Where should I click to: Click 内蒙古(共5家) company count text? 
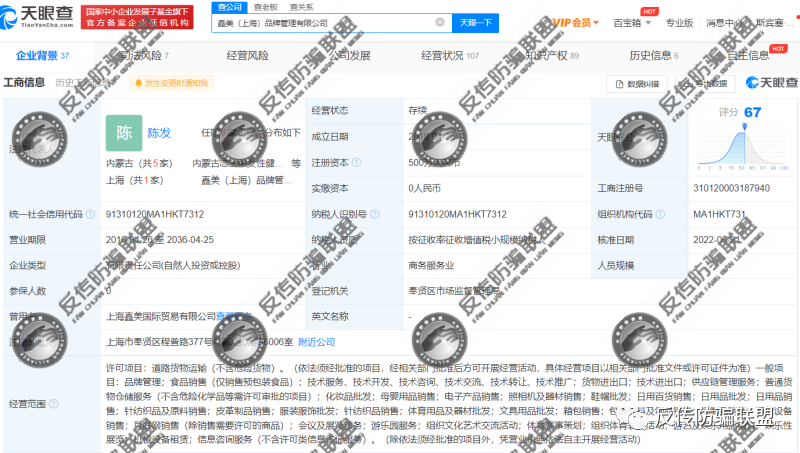[139, 163]
